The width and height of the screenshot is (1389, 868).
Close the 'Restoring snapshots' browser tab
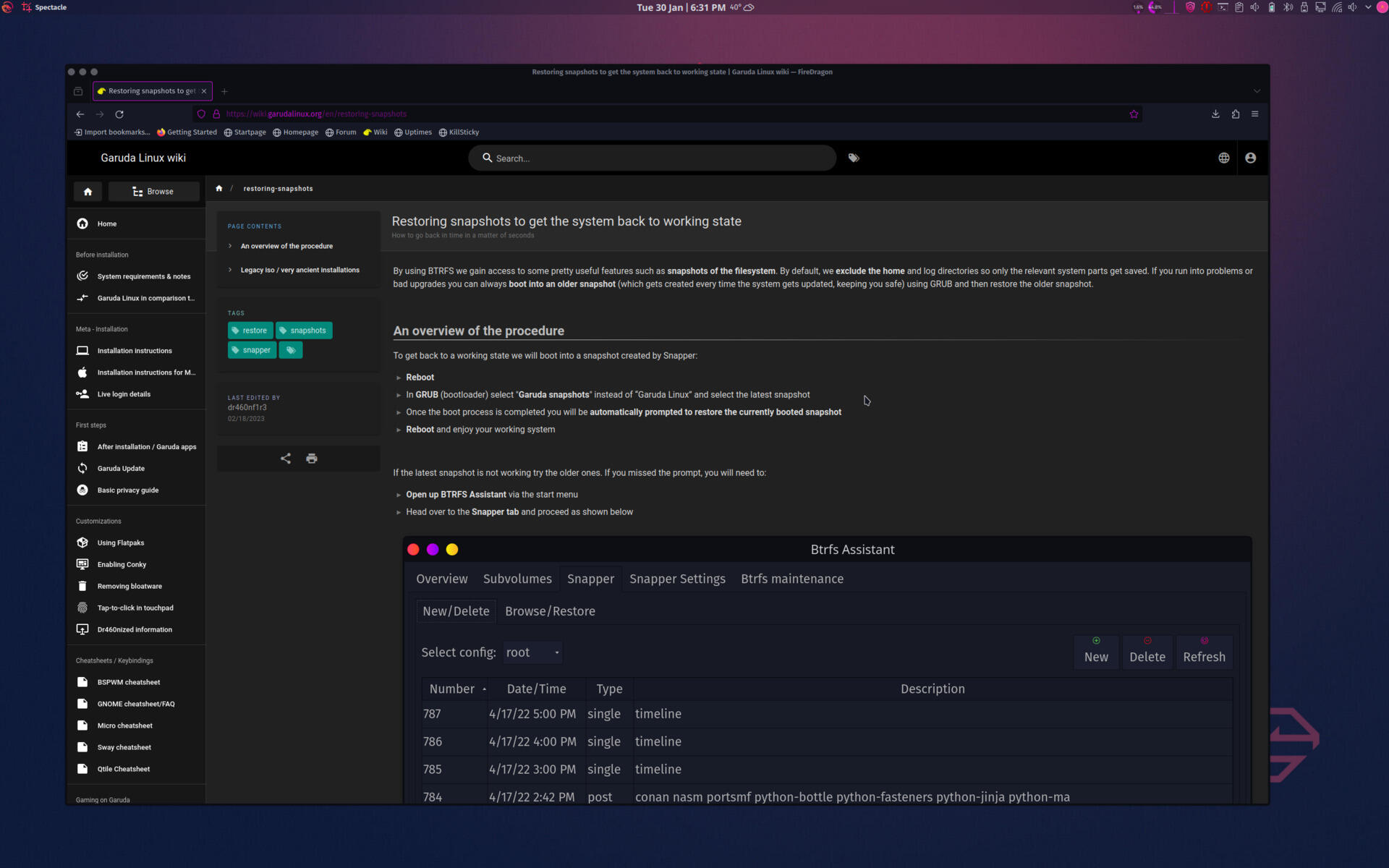coord(204,91)
